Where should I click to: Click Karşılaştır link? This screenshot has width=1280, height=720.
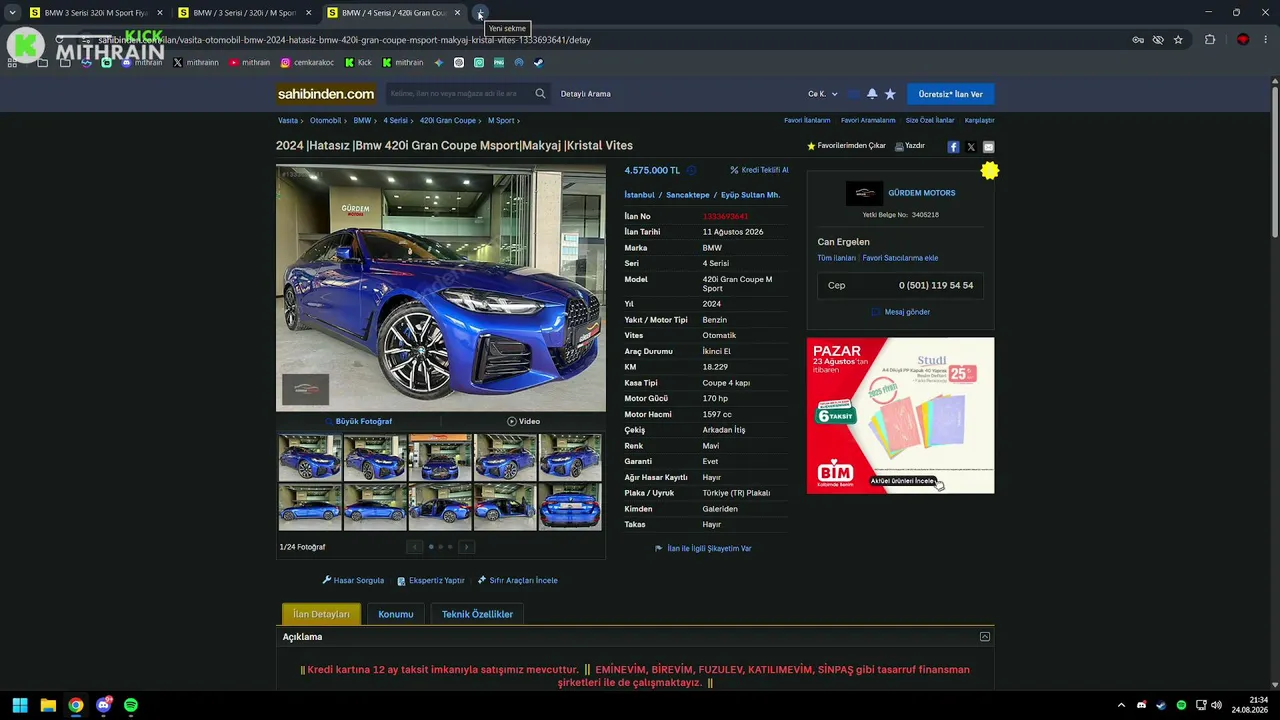tap(979, 120)
